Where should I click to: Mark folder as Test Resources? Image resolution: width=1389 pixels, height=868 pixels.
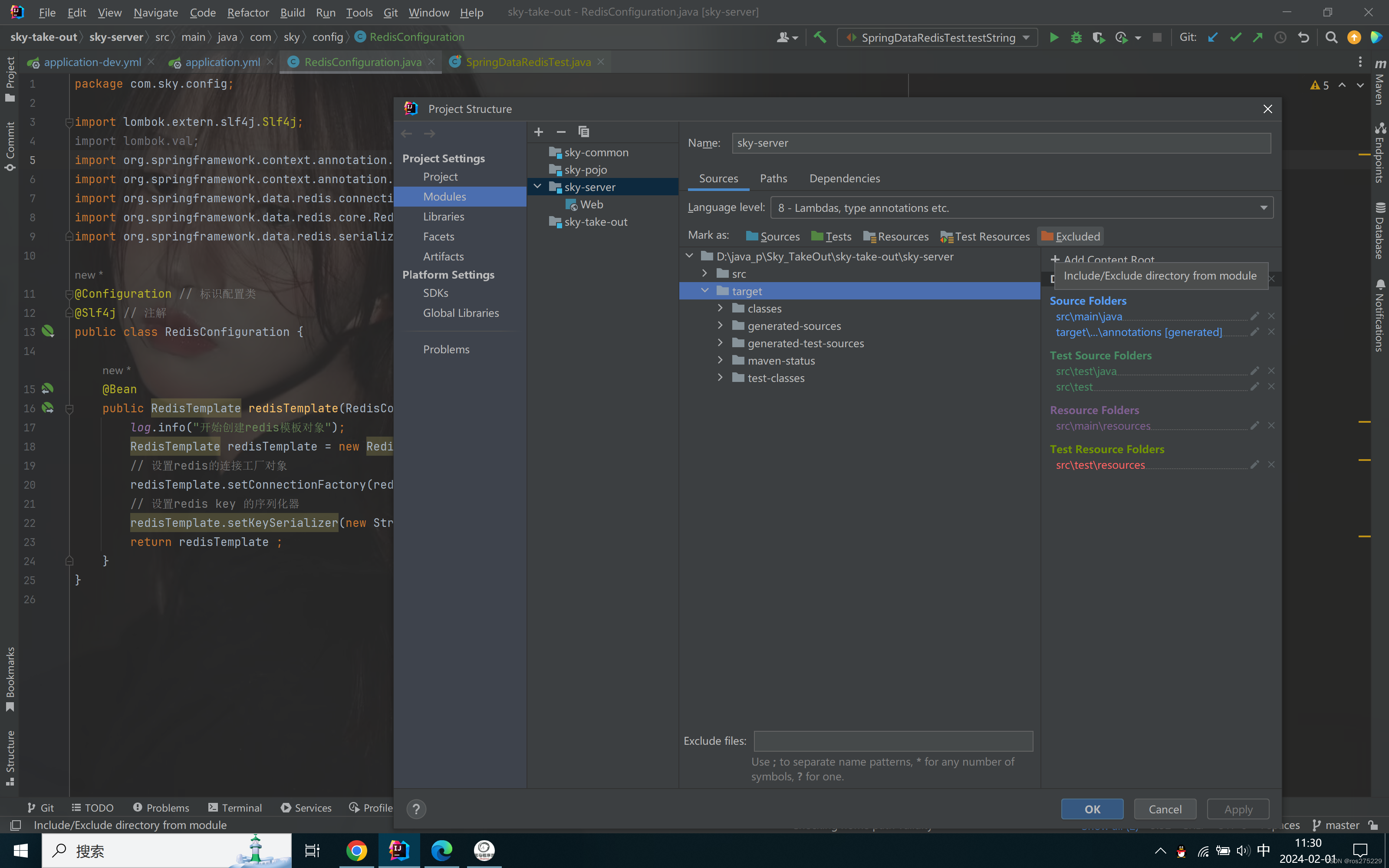coord(985,237)
